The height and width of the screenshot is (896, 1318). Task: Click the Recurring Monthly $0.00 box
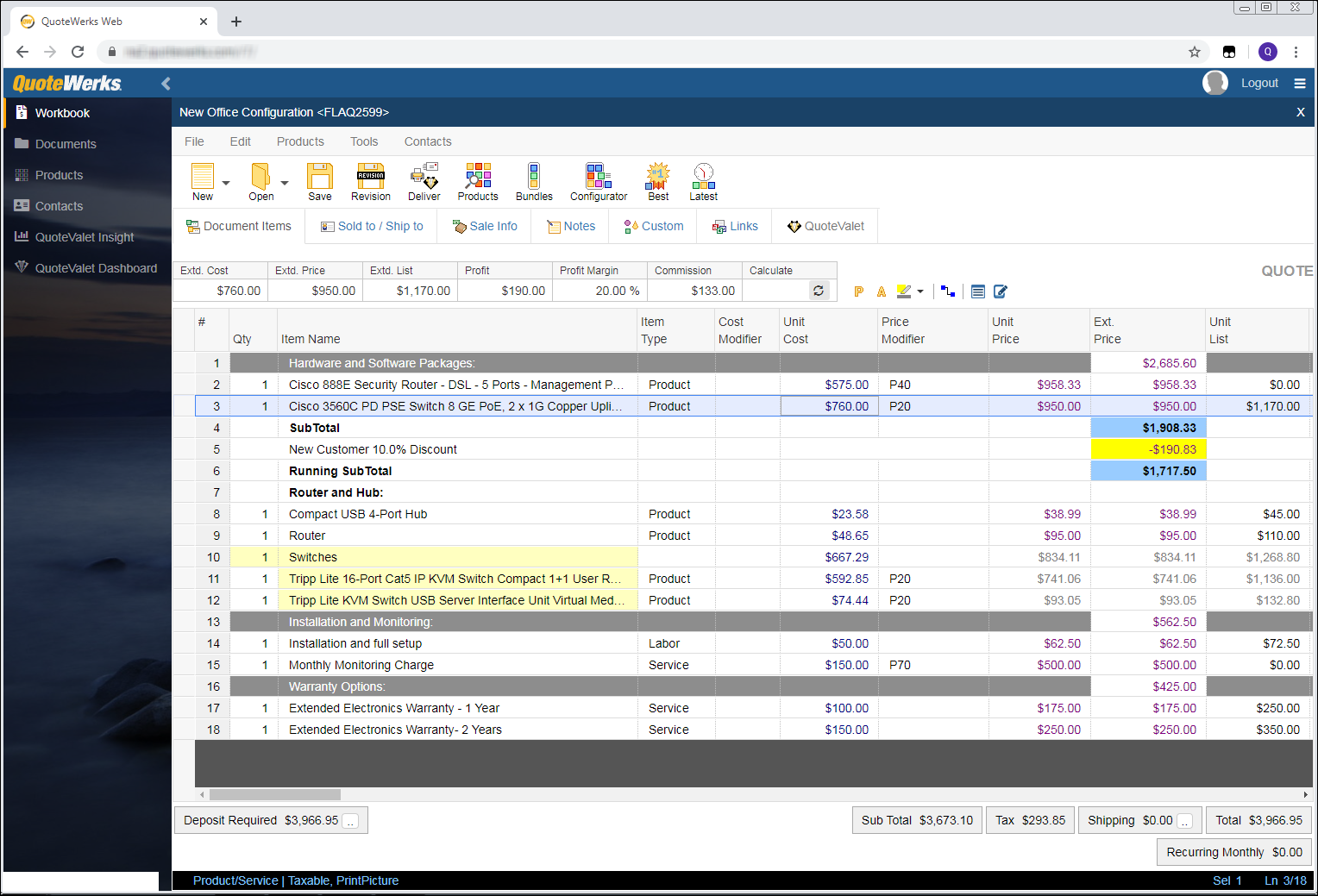click(1234, 852)
